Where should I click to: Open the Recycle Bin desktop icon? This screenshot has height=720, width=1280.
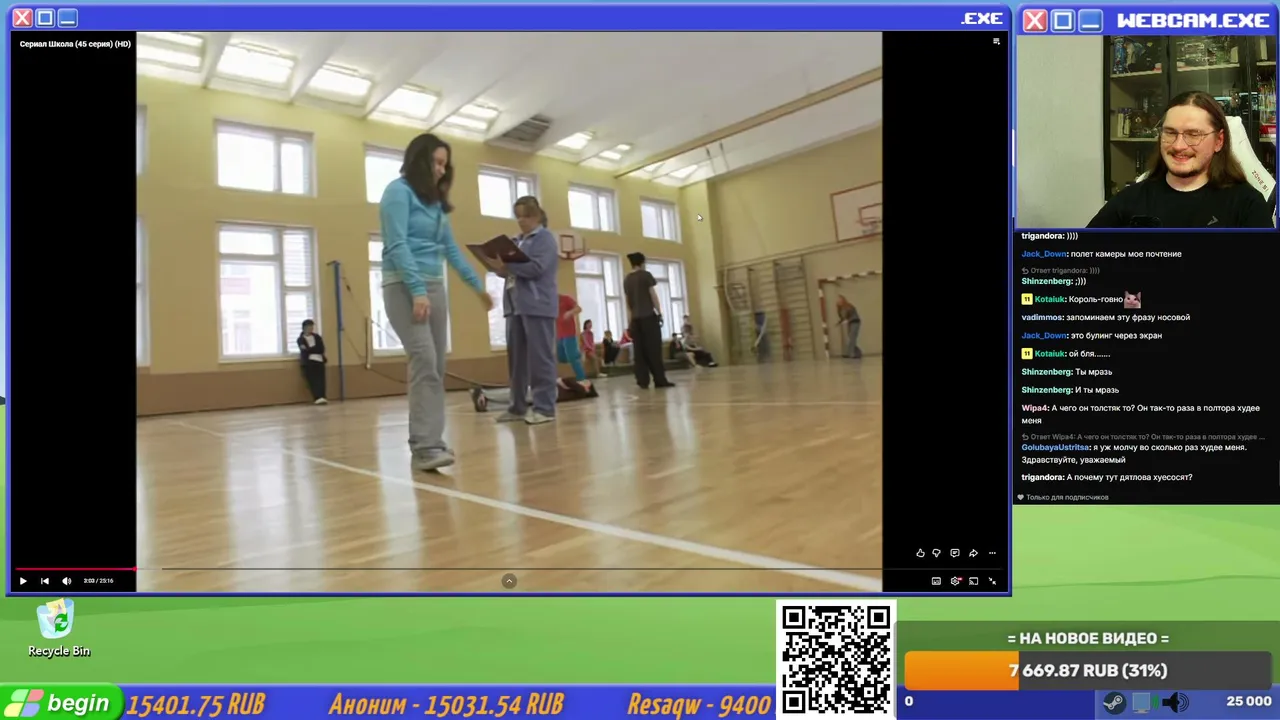pyautogui.click(x=59, y=629)
